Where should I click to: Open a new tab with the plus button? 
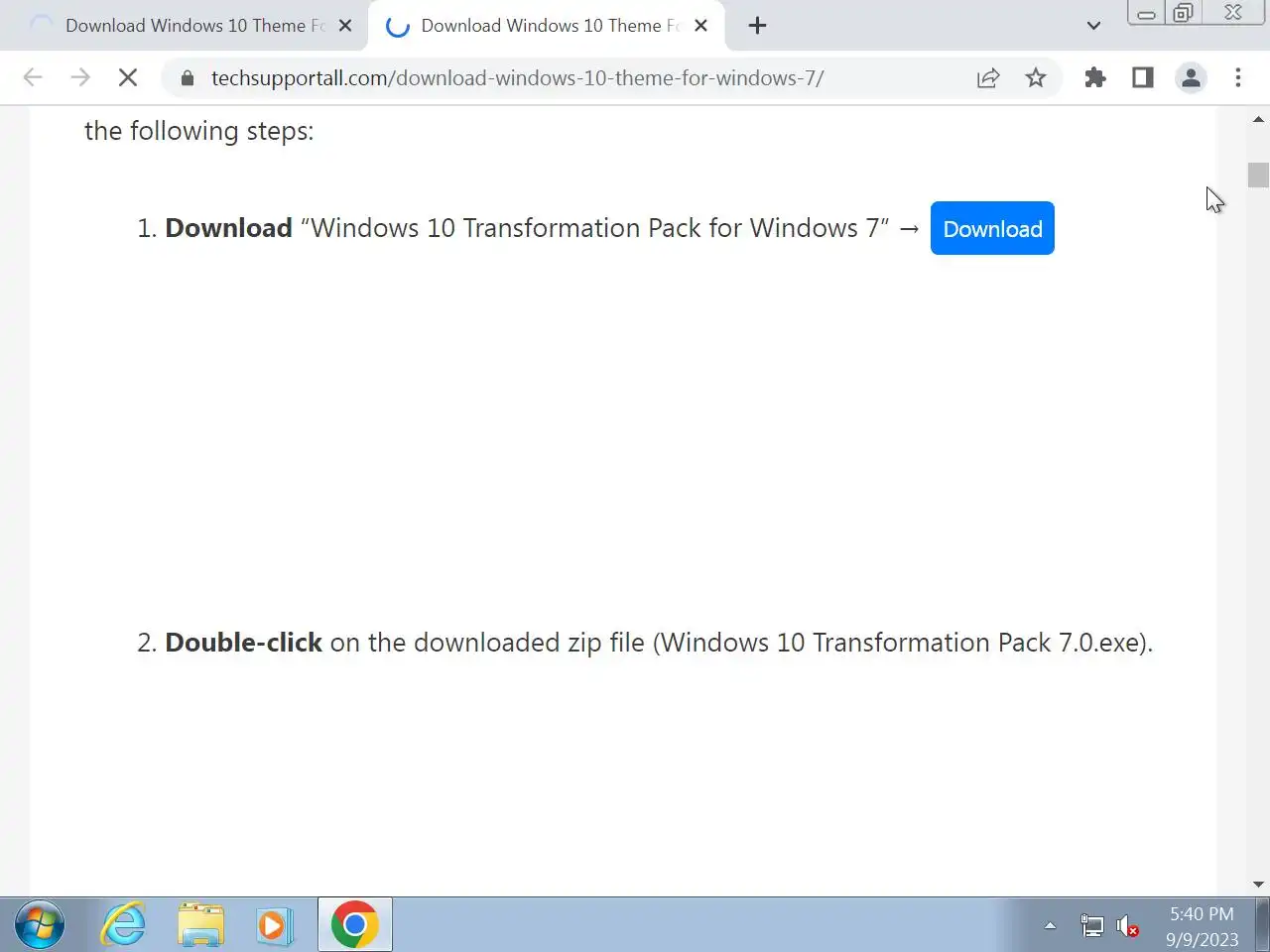coord(757,26)
